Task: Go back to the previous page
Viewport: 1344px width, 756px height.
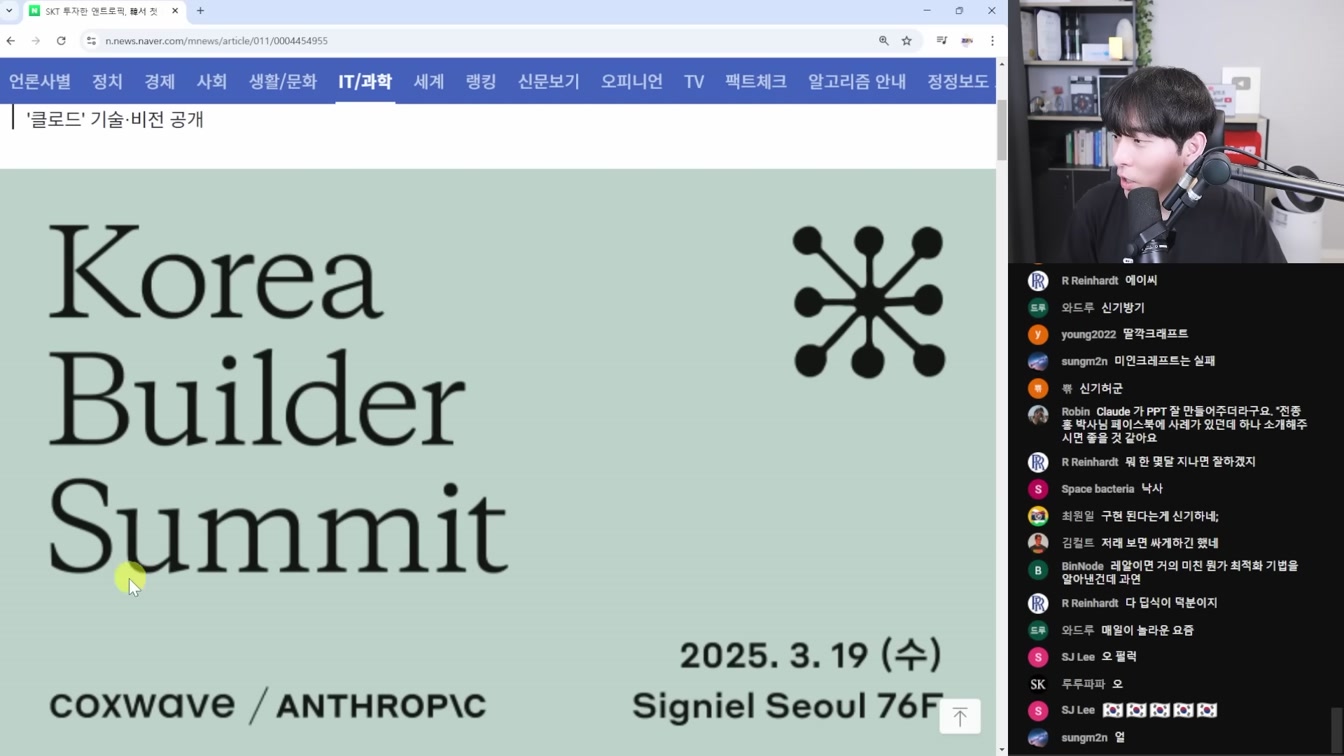Action: [x=11, y=41]
